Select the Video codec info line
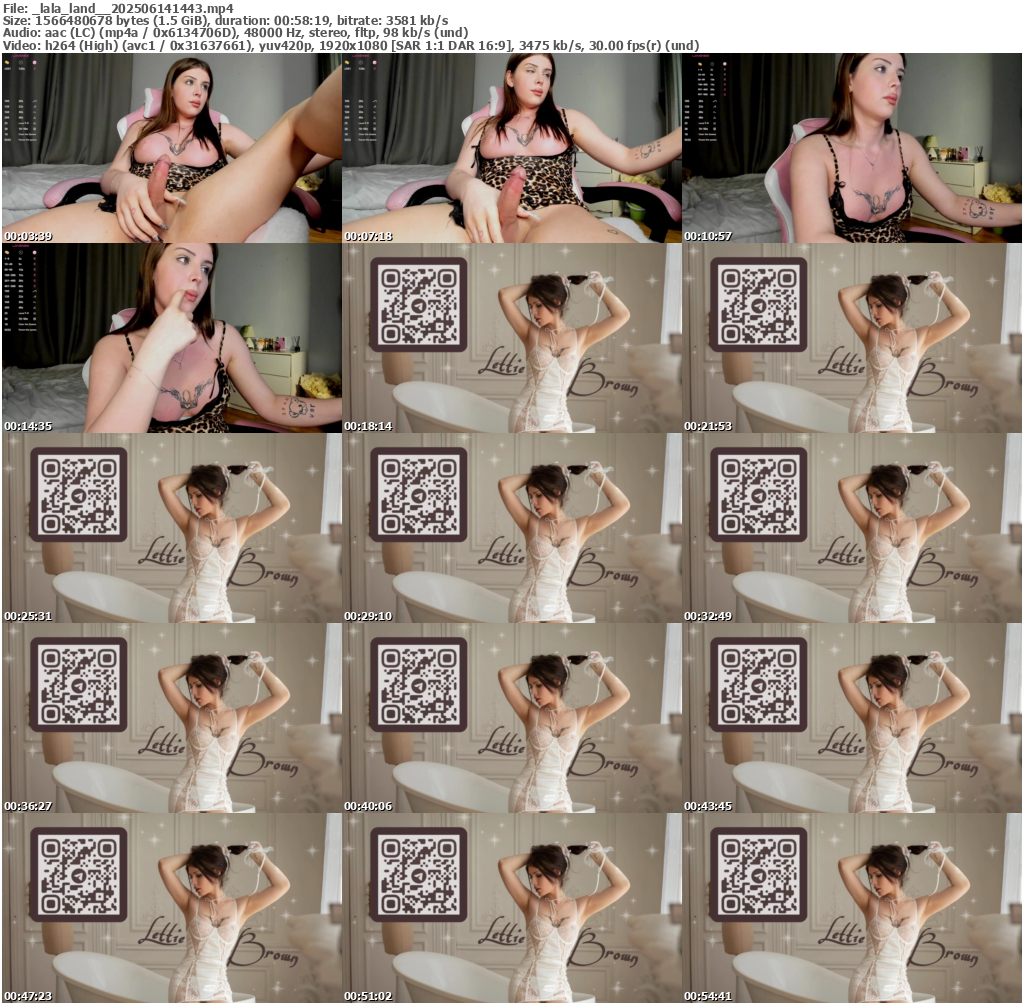 (x=350, y=45)
